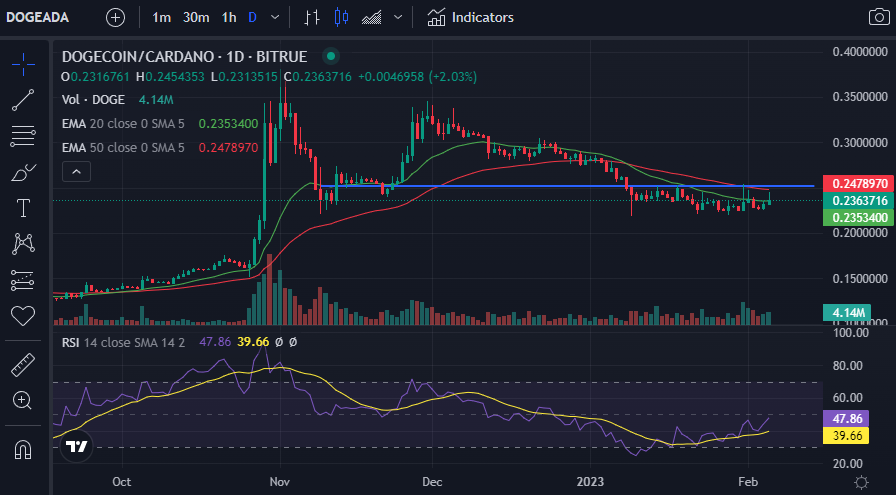The width and height of the screenshot is (896, 495).
Task: Select the Text annotation tool
Action: click(23, 208)
